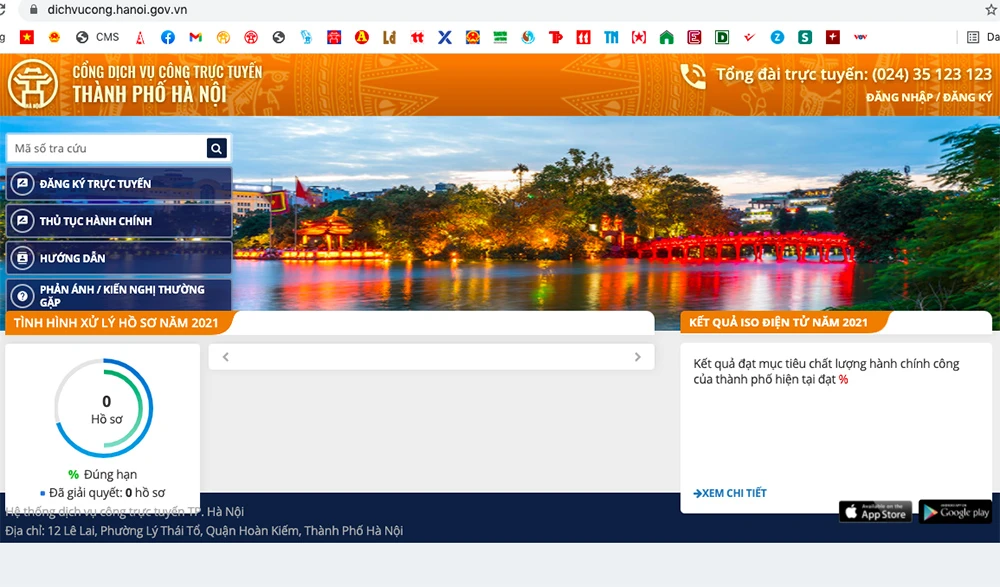Viewport: 1000px width, 587px height.
Task: Click the search magnifier button beside Mã số tra cứu
Action: (217, 148)
